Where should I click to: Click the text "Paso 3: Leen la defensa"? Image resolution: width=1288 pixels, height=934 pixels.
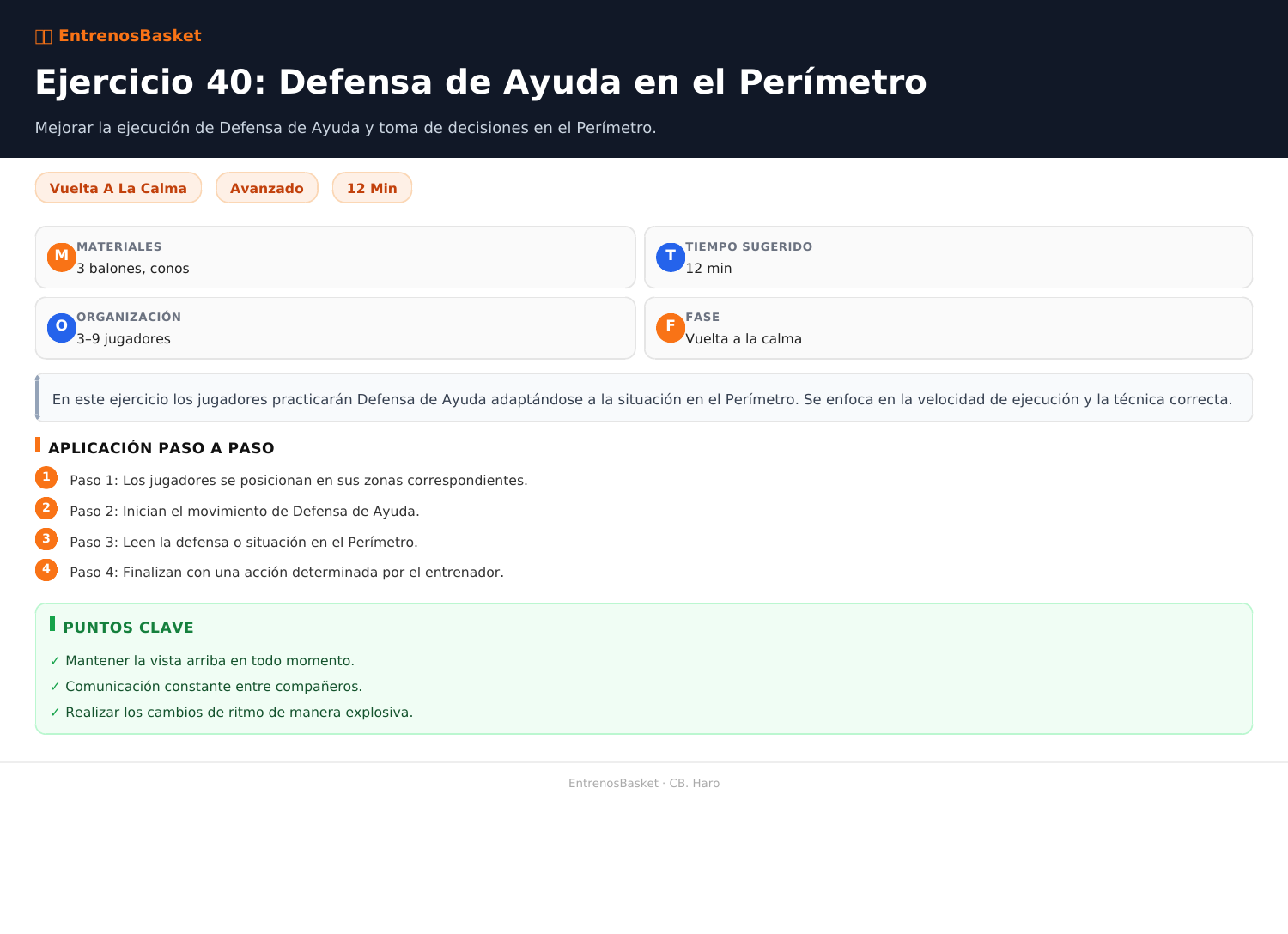[244, 543]
